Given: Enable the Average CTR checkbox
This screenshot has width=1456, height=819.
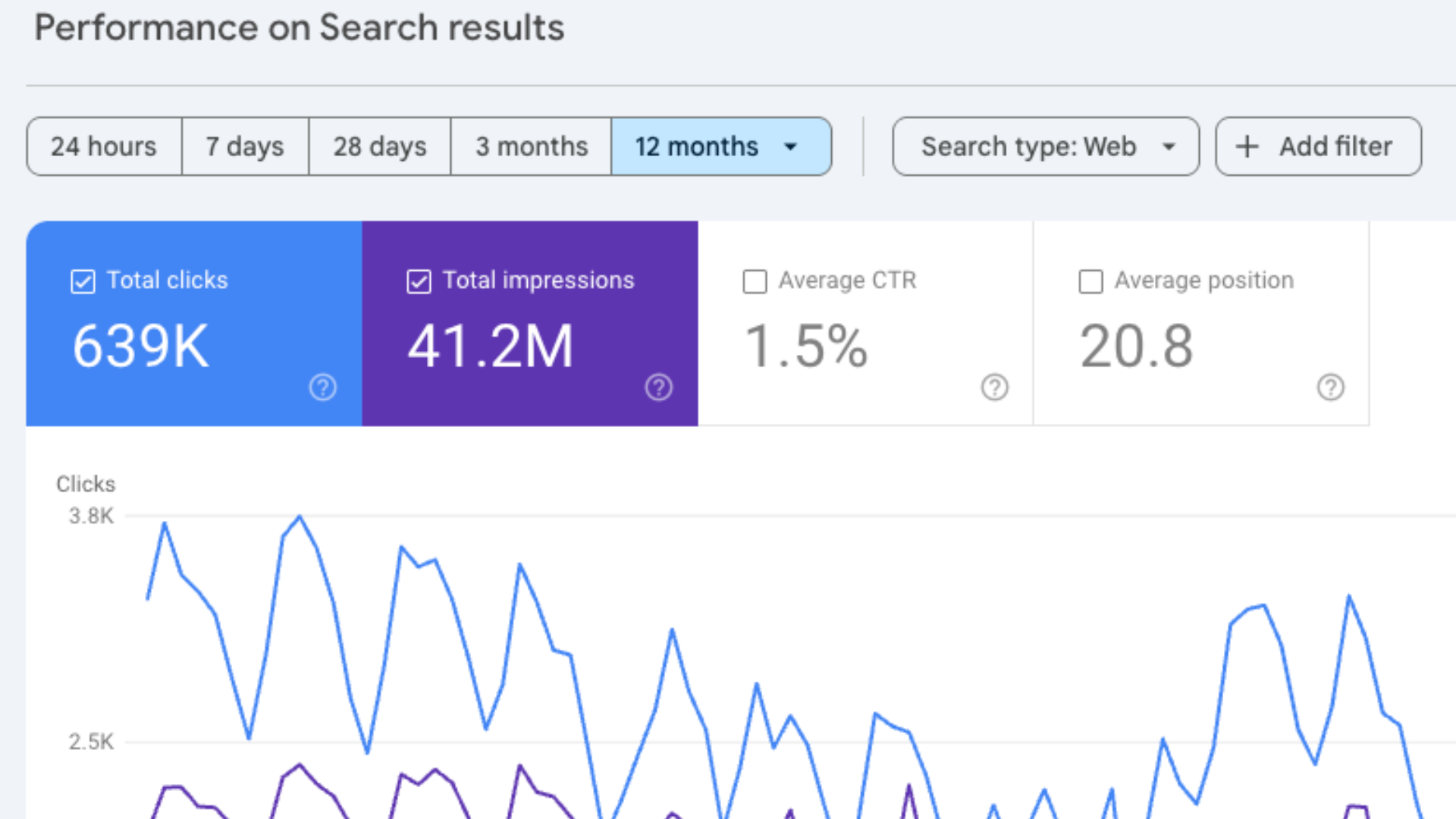Looking at the screenshot, I should coord(755,281).
